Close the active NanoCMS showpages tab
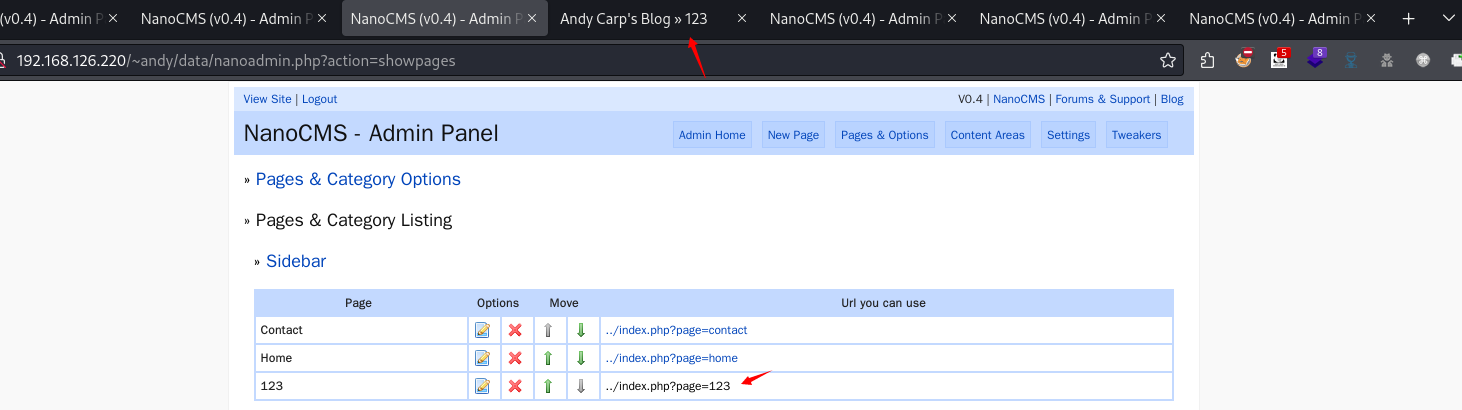Screen dimensions: 1462x410 click(x=532, y=18)
